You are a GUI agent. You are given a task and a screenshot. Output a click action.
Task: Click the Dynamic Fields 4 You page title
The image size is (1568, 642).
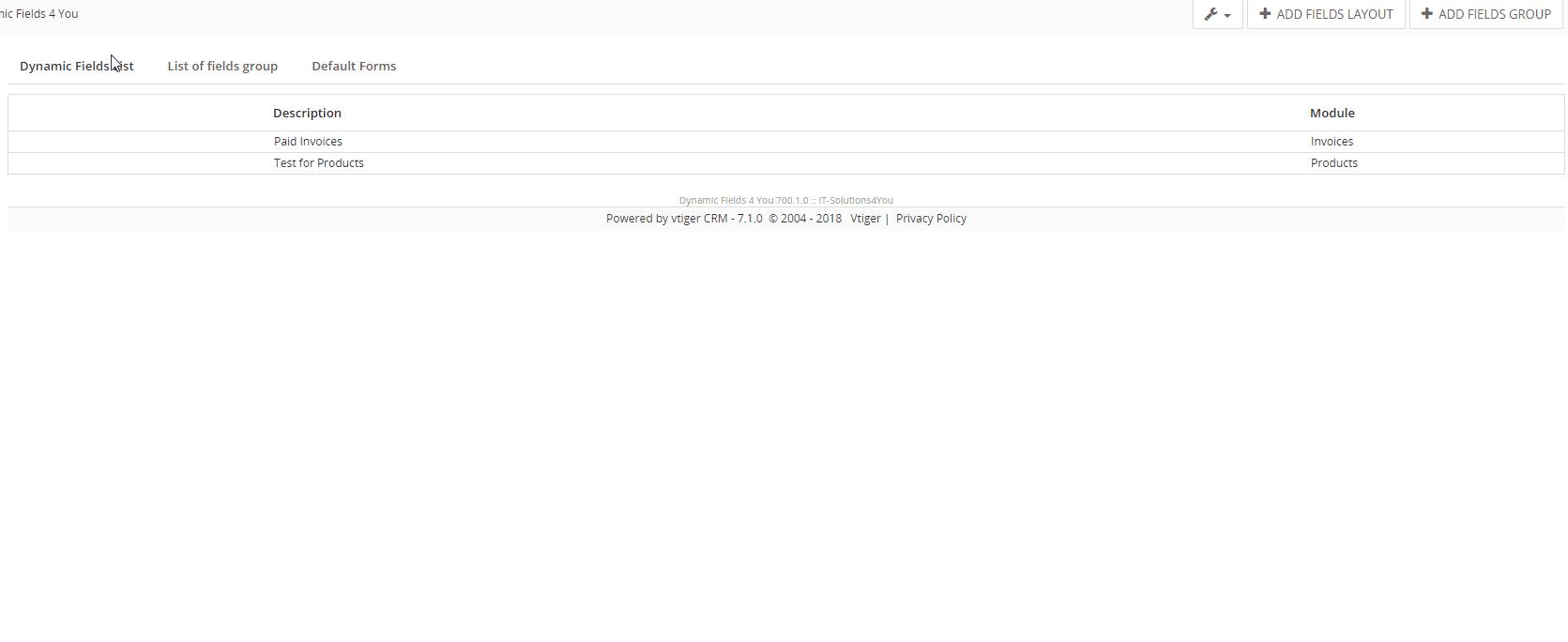click(39, 14)
